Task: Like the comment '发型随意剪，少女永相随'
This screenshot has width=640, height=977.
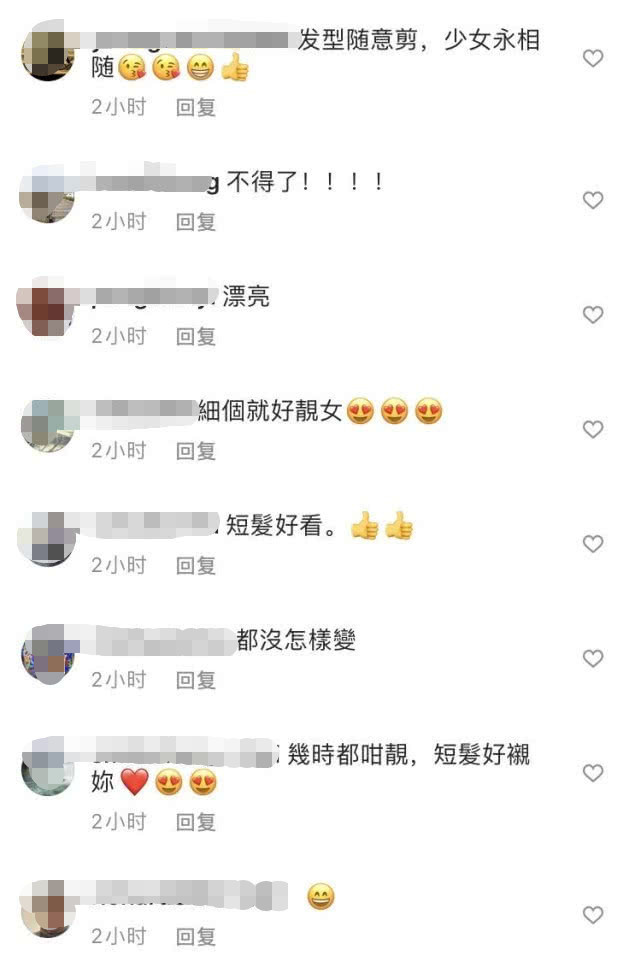Action: coord(593,59)
